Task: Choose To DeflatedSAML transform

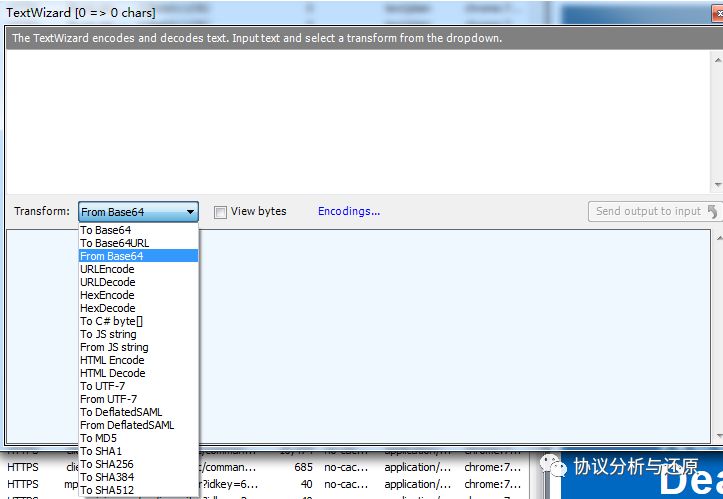Action: [138, 411]
